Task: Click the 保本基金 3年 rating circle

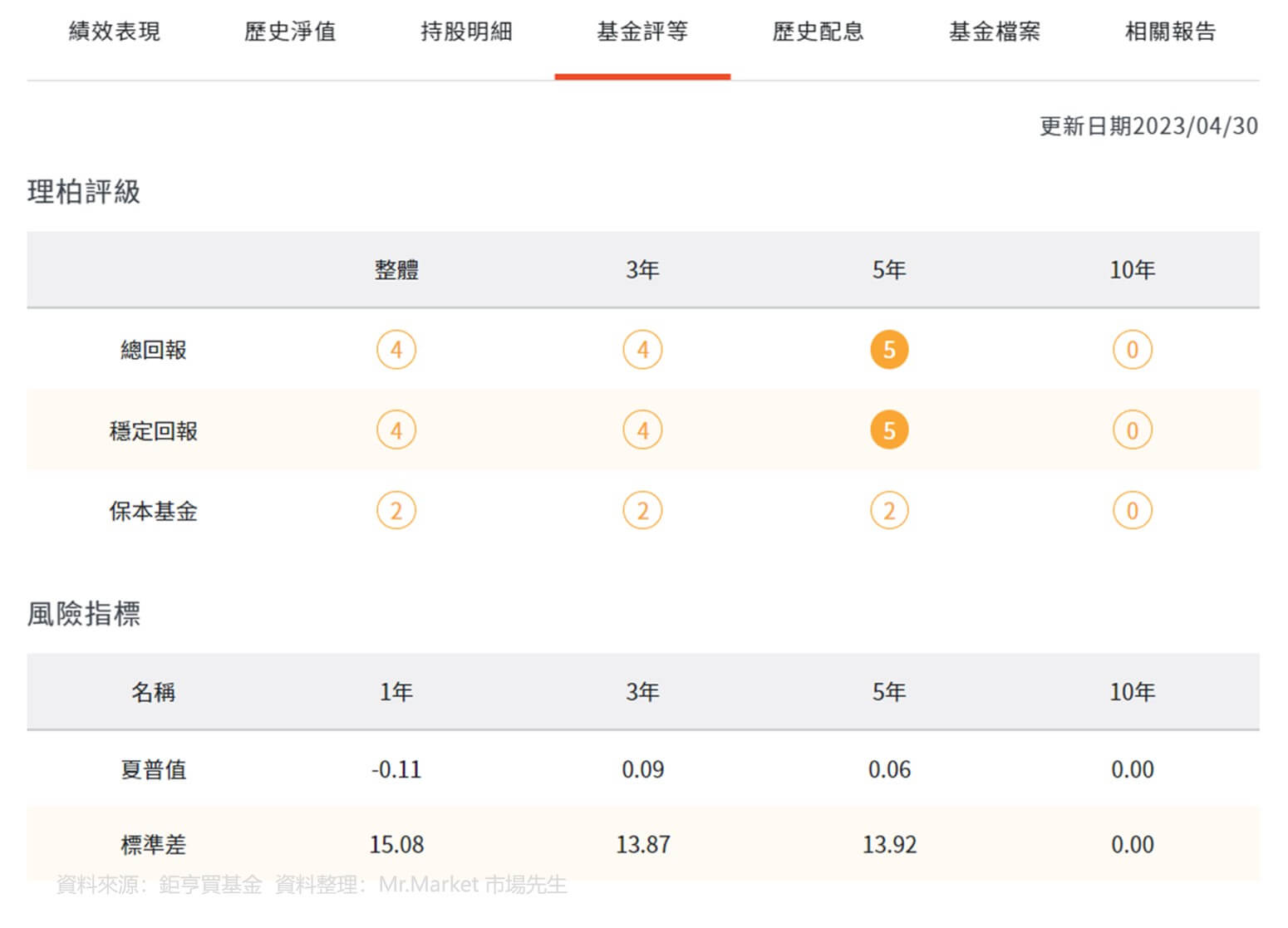Action: coord(642,511)
